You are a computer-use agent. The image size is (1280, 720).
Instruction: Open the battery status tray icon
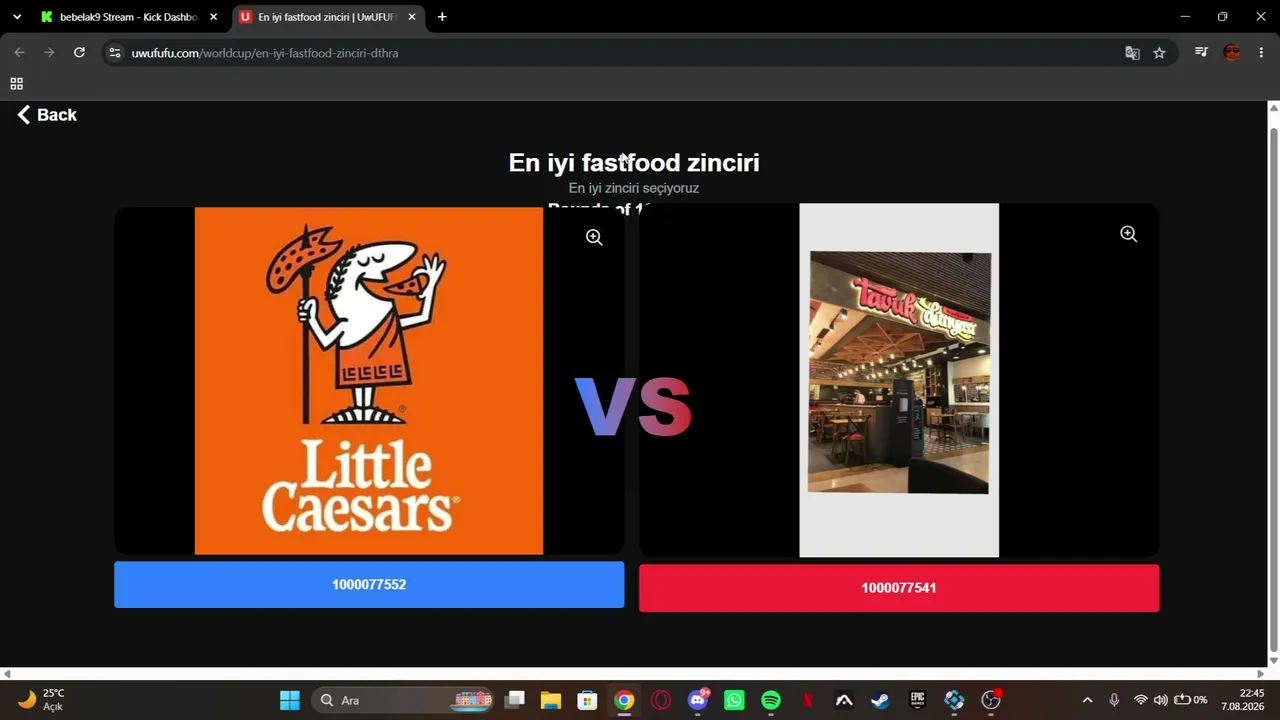(1190, 700)
